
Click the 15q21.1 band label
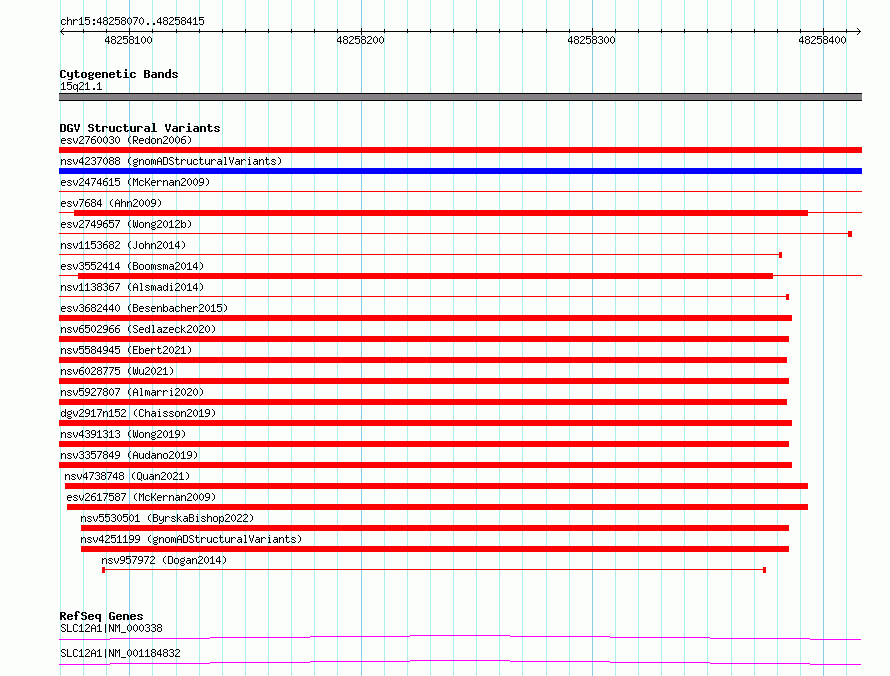pyautogui.click(x=81, y=86)
